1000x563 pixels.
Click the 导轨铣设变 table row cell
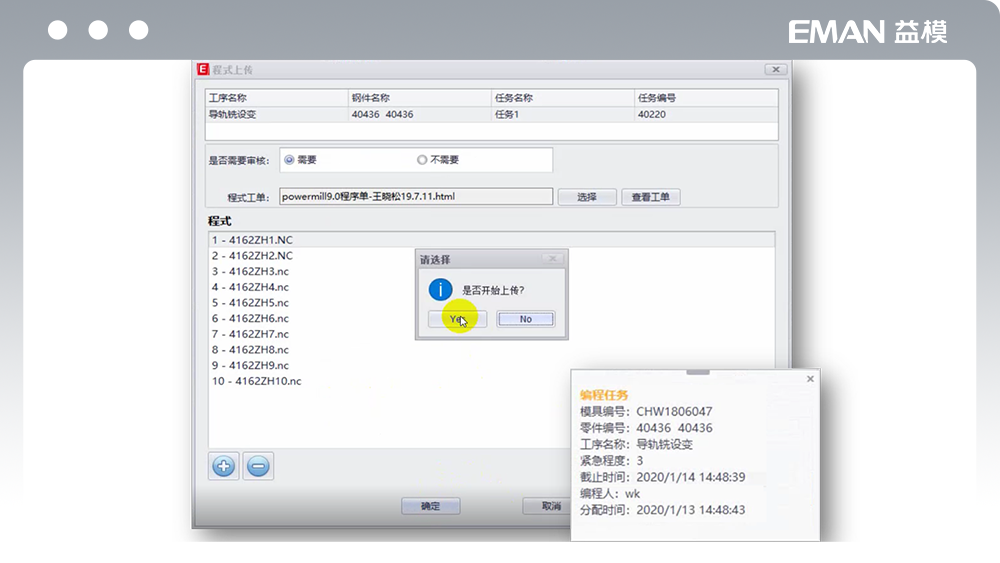point(232,114)
